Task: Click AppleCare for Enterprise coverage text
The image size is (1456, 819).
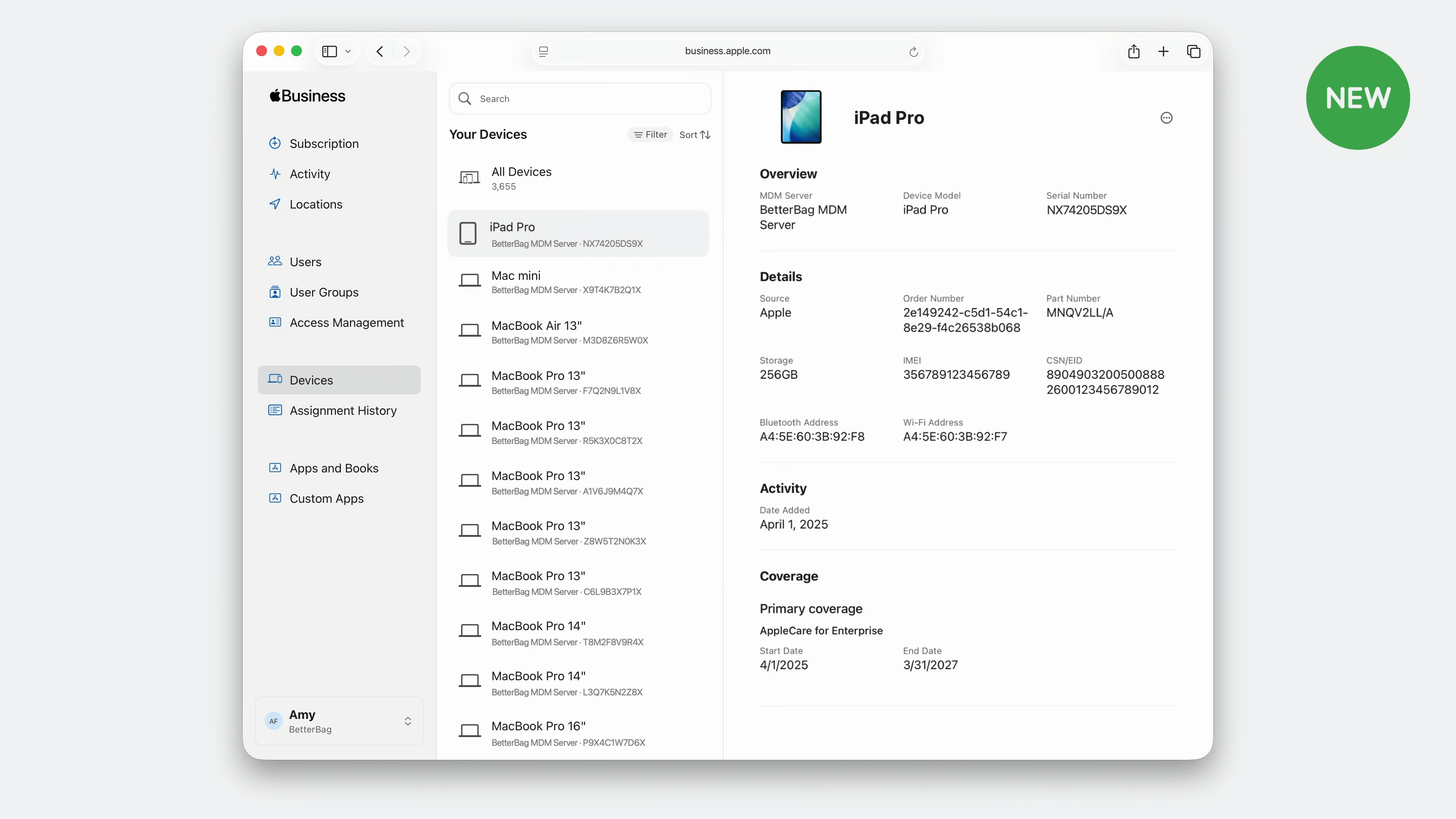Action: (x=821, y=630)
